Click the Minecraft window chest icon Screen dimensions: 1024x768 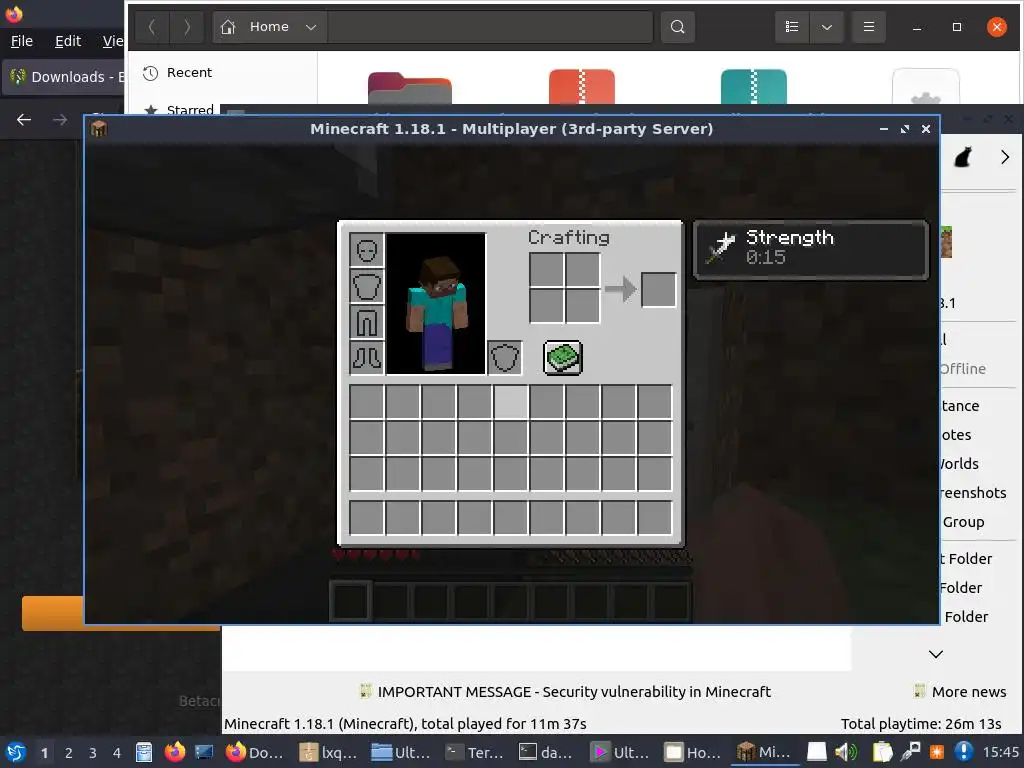click(x=99, y=129)
